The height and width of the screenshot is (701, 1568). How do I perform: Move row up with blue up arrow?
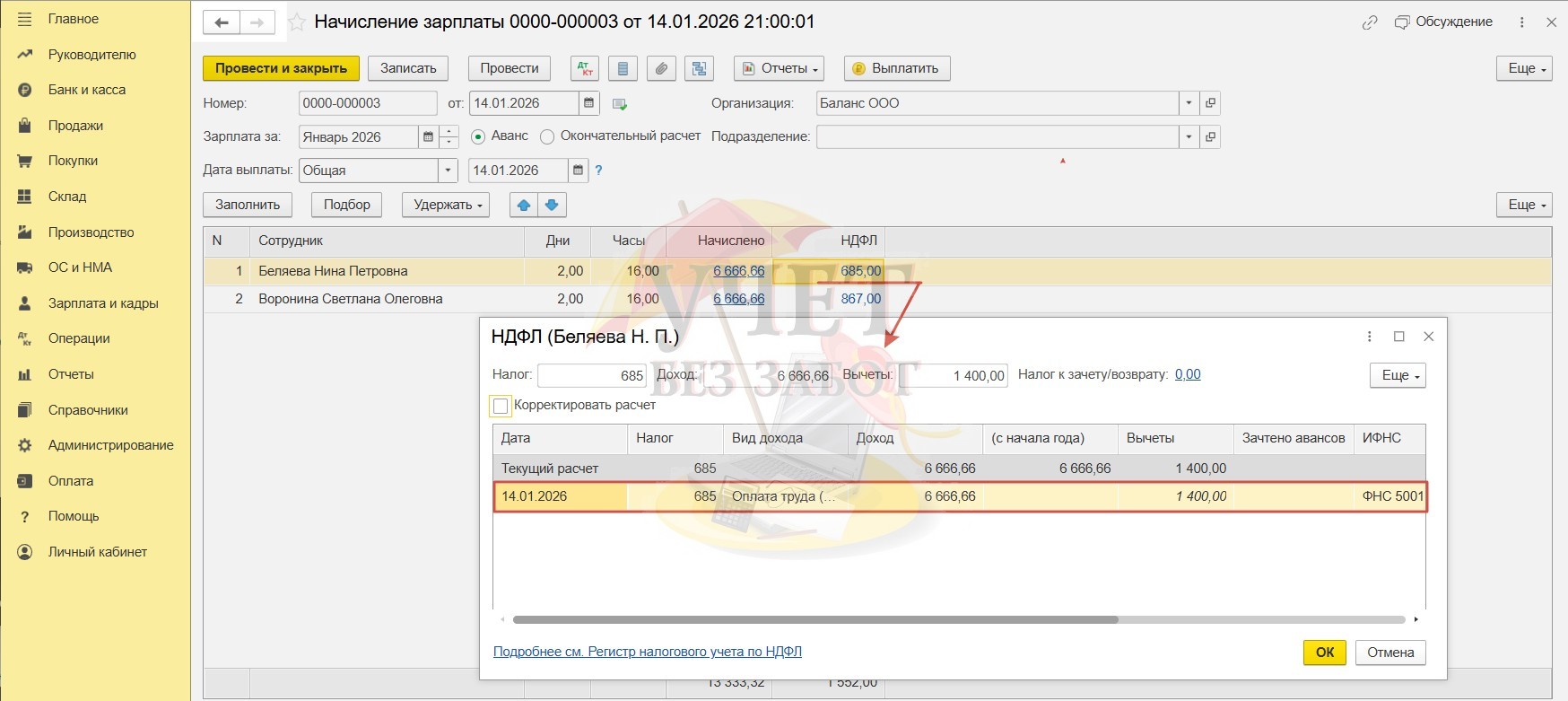(x=524, y=205)
